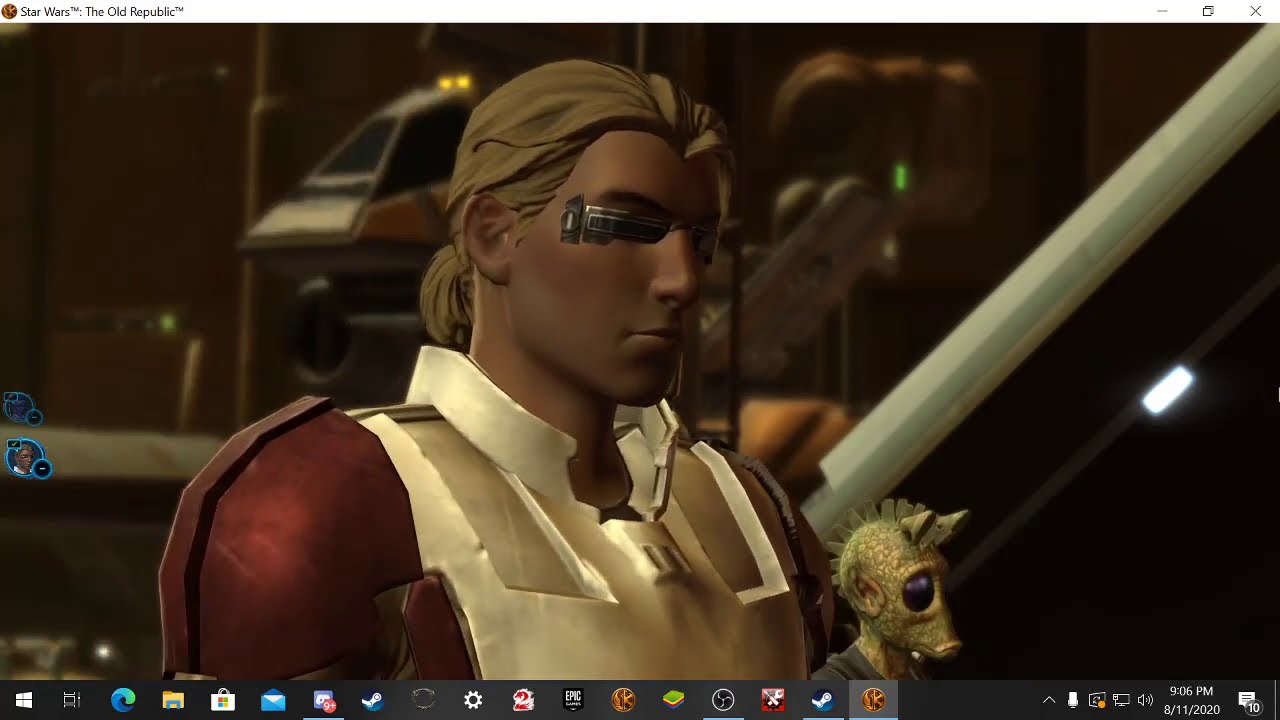Restore down the Star Wars game window
Image resolution: width=1280 pixels, height=720 pixels.
point(1208,11)
